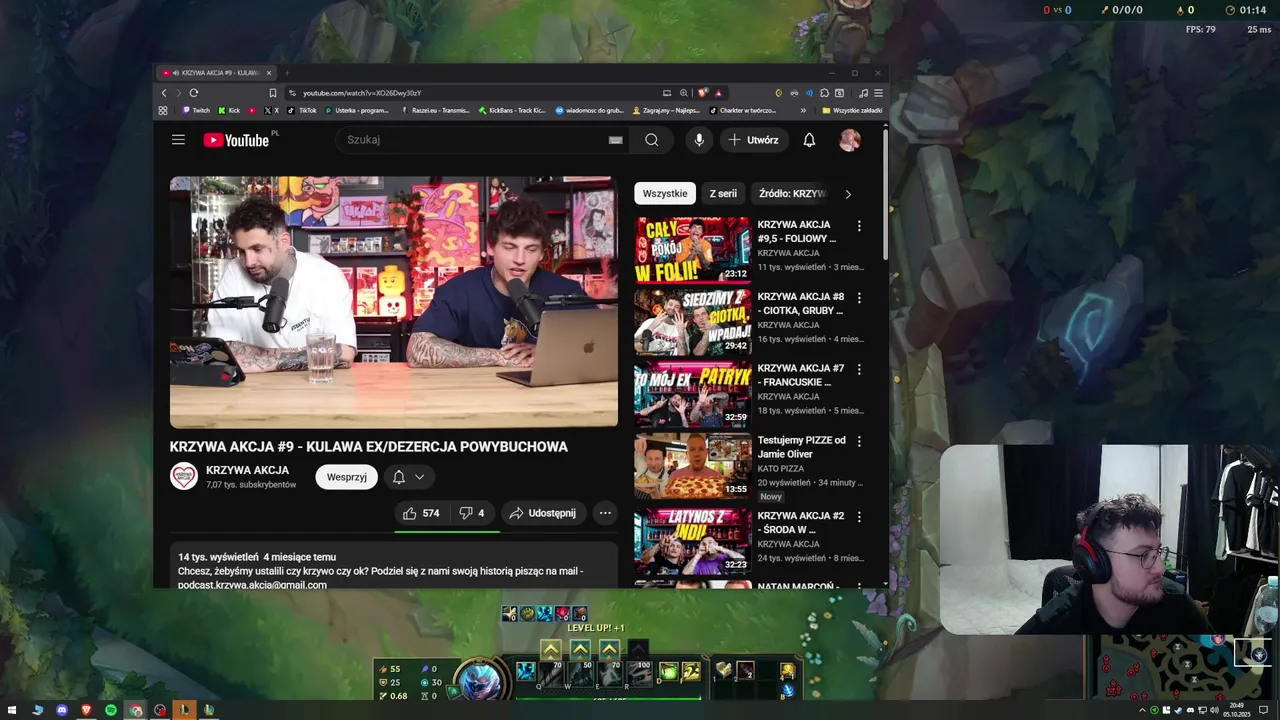The height and width of the screenshot is (720, 1280).
Task: Click the main video player
Action: coord(394,303)
